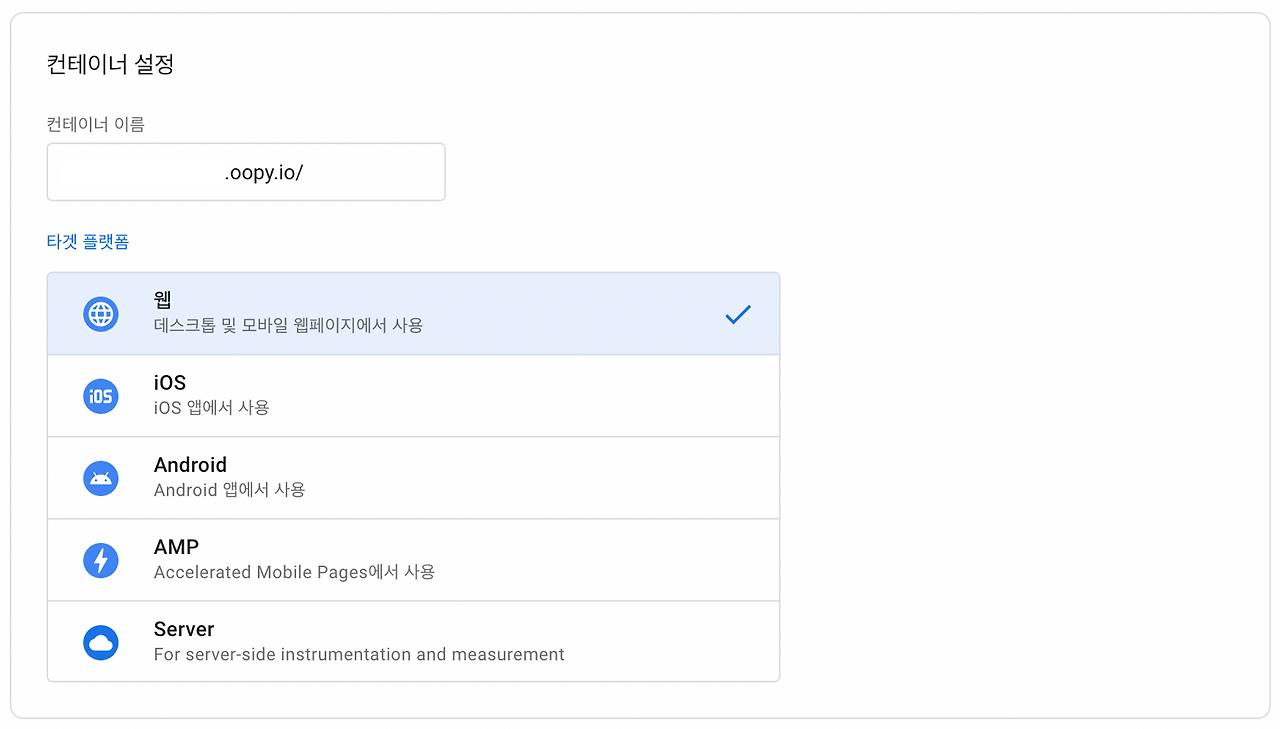Choose the Server platform title
Screen dimensions: 1280x729
click(x=184, y=628)
